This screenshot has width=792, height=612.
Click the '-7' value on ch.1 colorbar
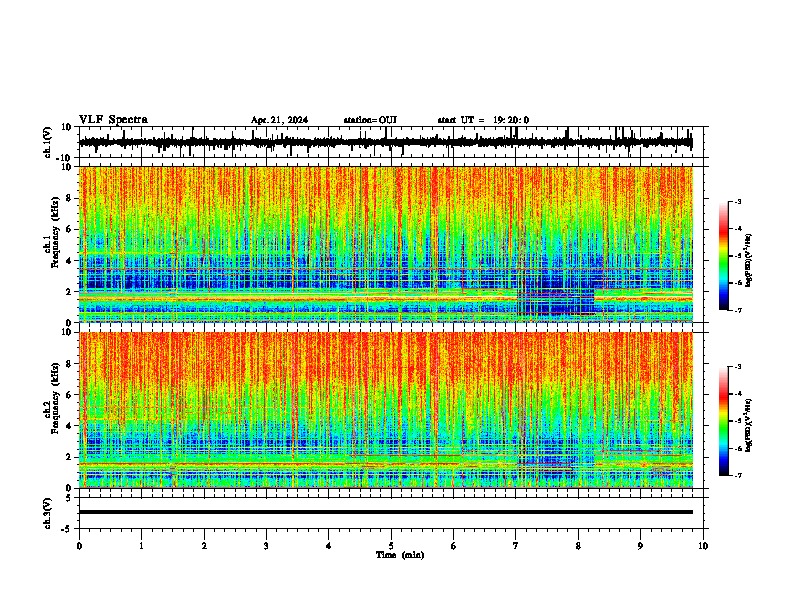(x=738, y=310)
